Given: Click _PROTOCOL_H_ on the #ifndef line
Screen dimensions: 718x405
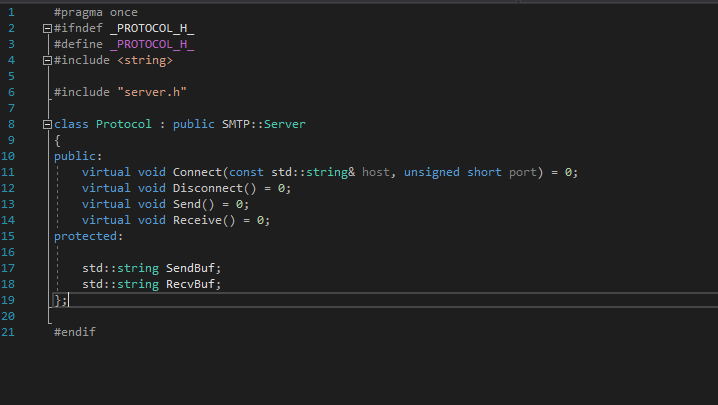Looking at the screenshot, I should click(152, 28).
